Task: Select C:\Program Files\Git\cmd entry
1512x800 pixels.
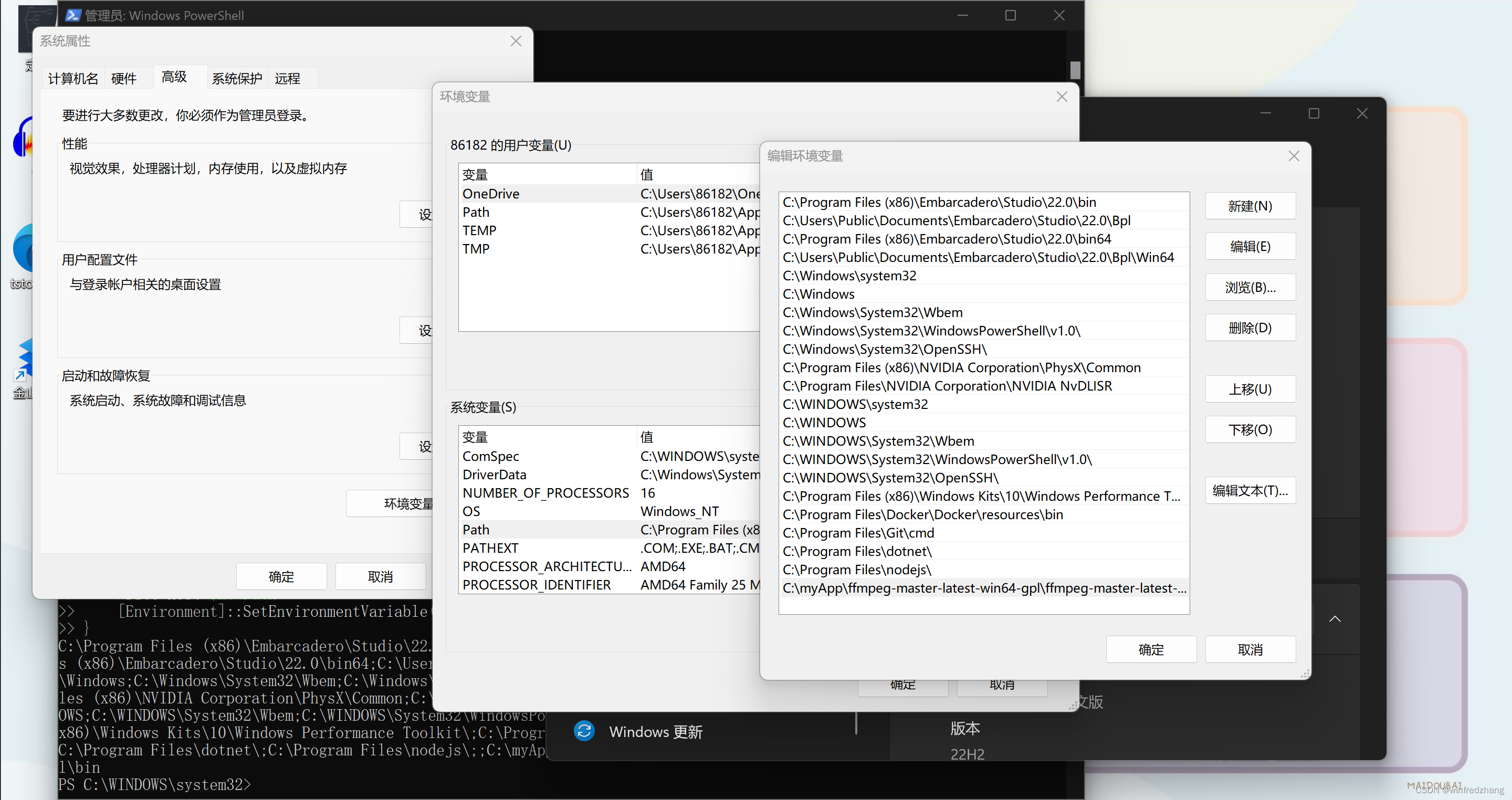Action: pos(984,533)
